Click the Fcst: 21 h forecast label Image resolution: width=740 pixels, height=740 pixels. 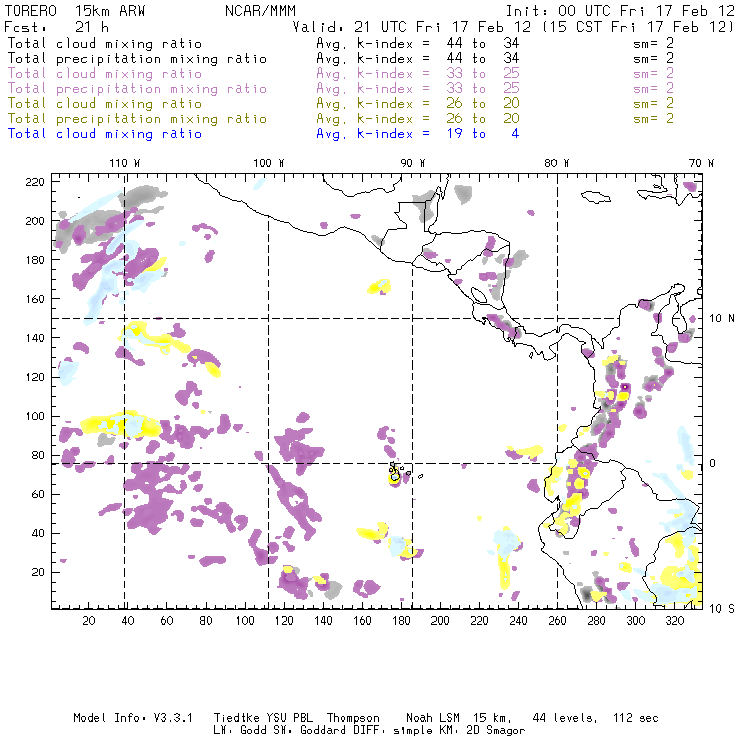point(56,27)
